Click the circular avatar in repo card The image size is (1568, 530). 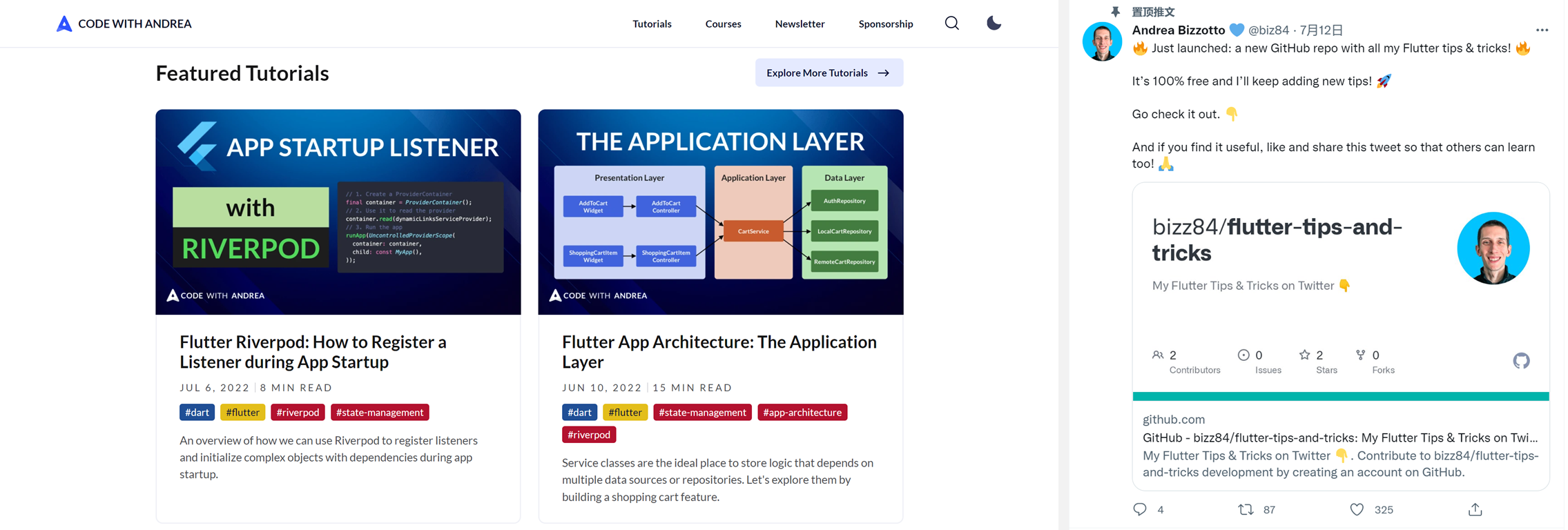1493,248
